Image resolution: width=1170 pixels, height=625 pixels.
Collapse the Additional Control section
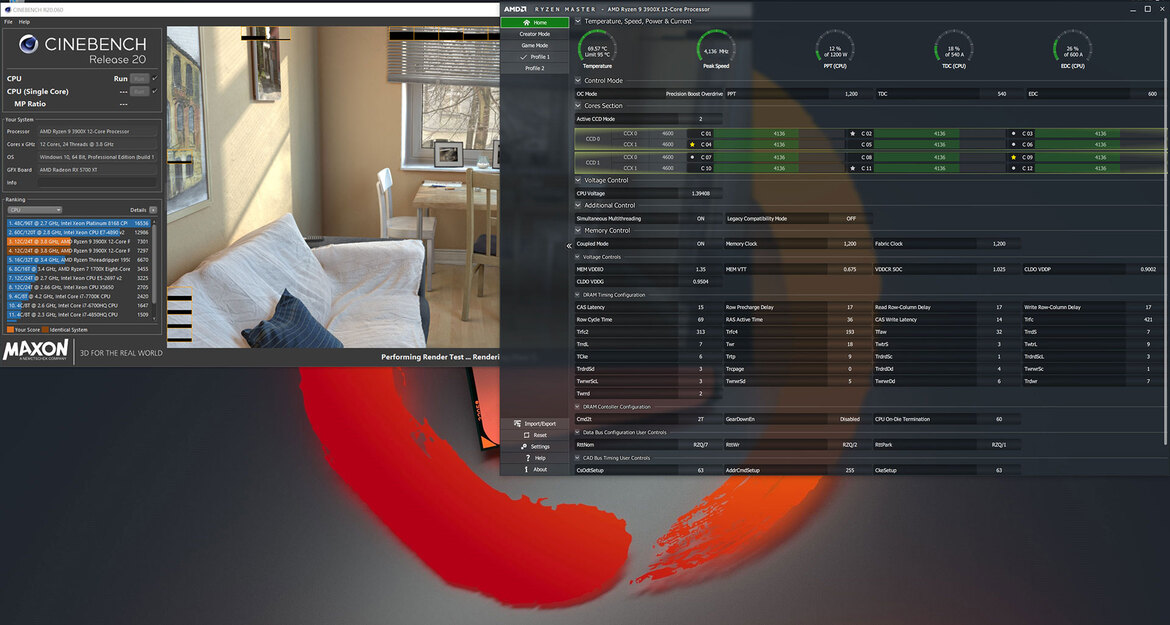[x=578, y=205]
